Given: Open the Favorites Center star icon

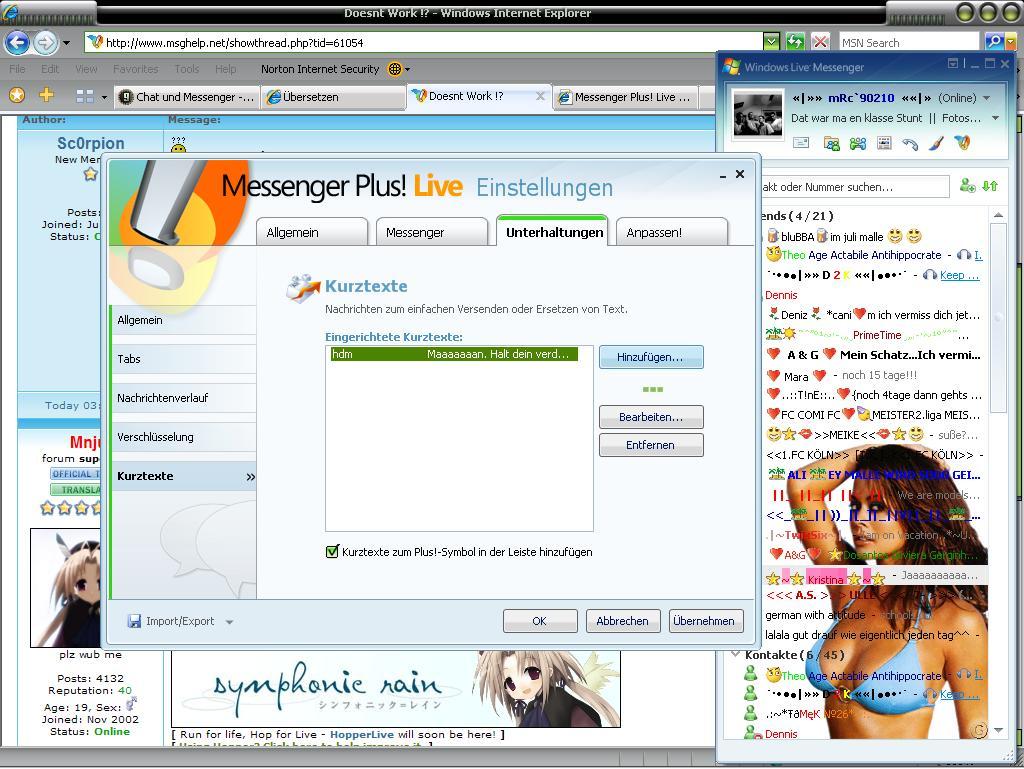Looking at the screenshot, I should coord(17,96).
